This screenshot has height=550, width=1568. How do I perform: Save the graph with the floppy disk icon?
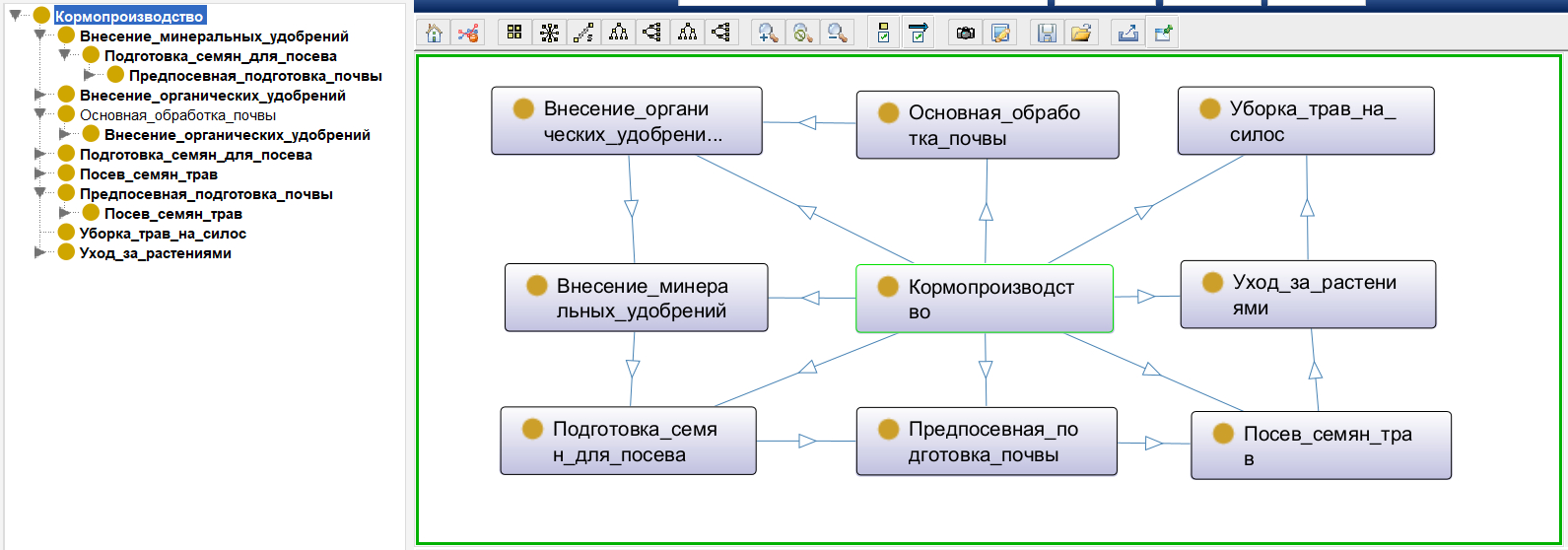pos(1047,34)
